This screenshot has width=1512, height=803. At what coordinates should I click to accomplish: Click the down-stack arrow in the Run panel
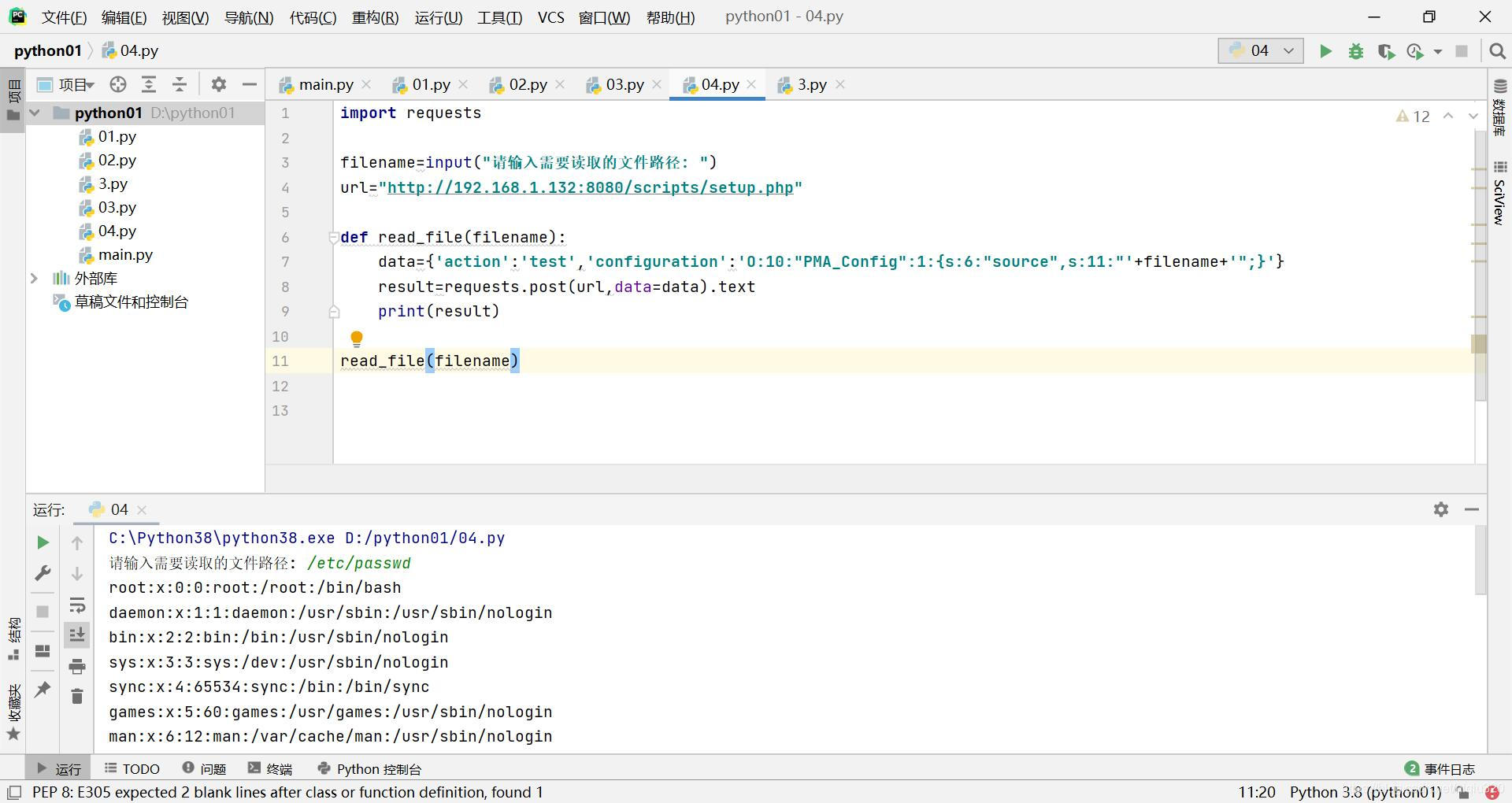click(x=77, y=574)
